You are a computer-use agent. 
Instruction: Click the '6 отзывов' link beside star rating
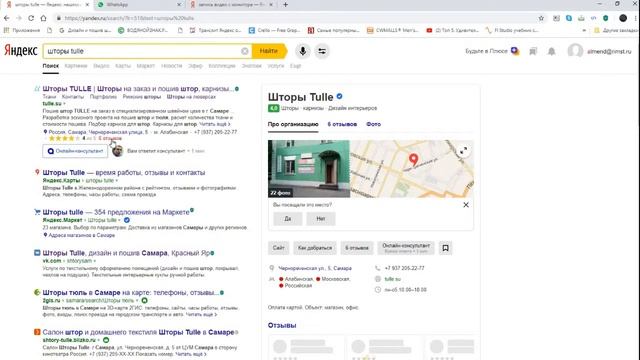pyautogui.click(x=110, y=138)
